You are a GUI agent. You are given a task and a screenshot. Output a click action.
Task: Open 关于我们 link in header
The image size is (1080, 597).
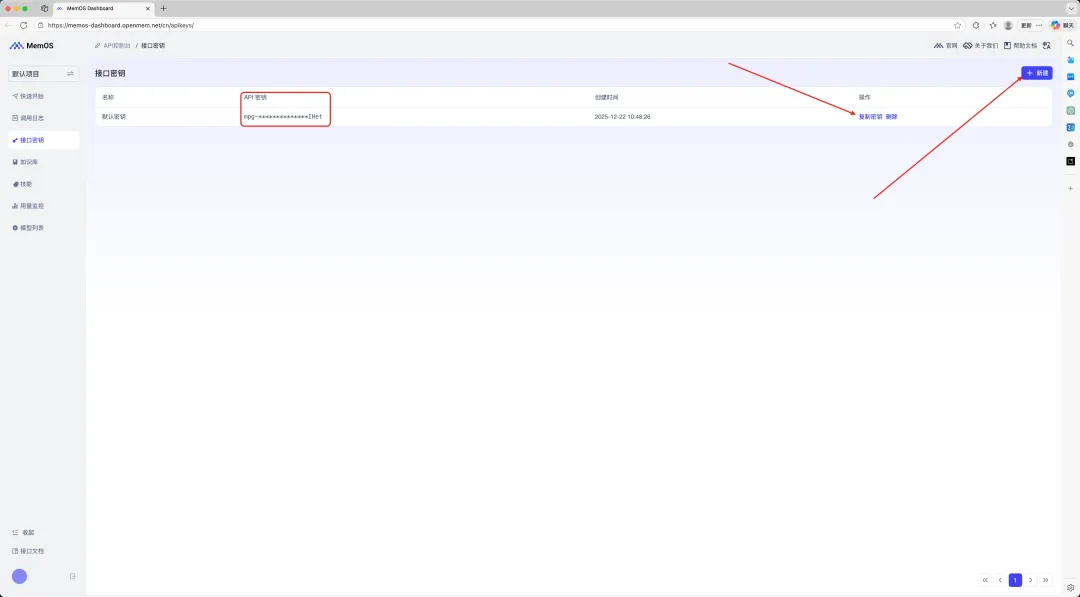[981, 45]
